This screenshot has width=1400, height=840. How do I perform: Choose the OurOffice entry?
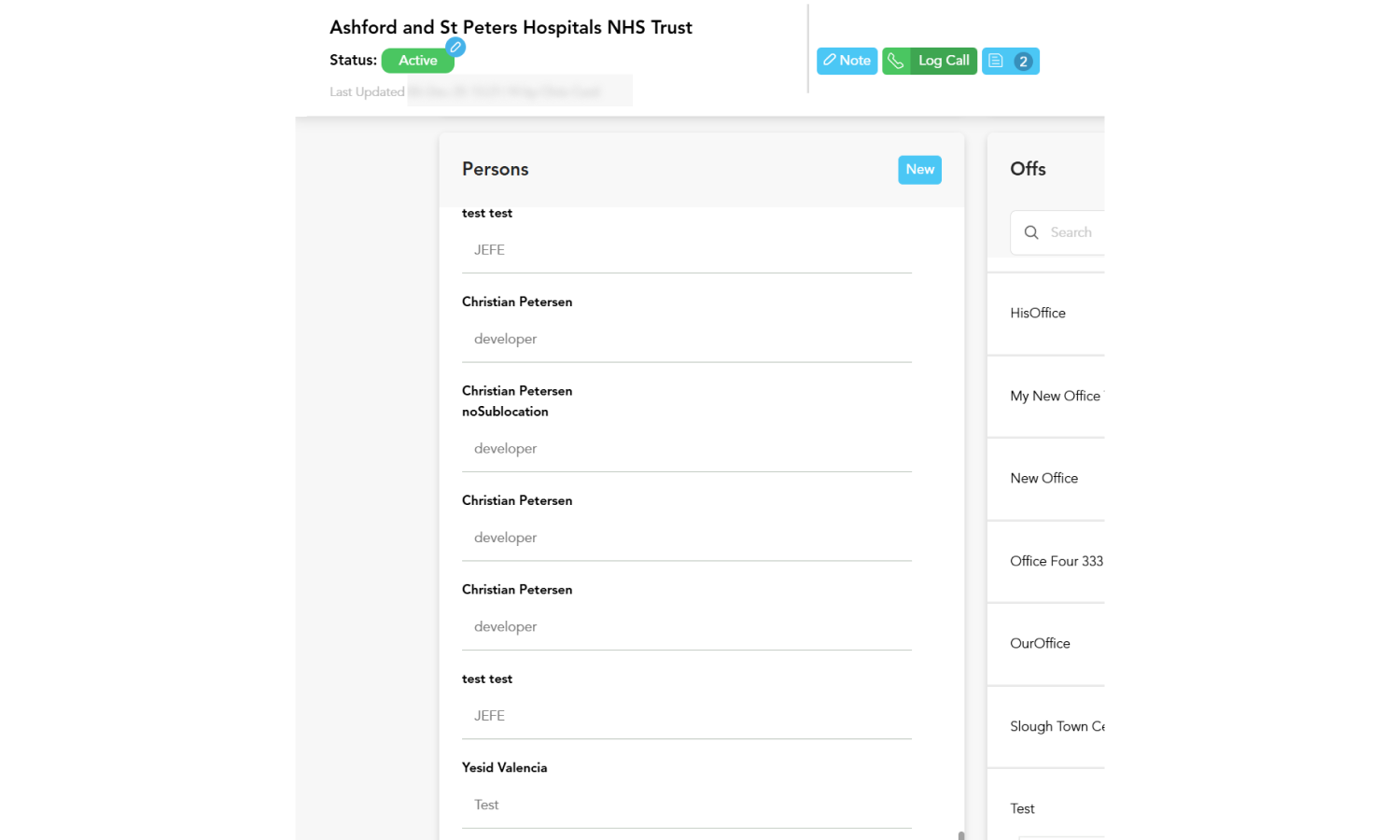[1040, 644]
